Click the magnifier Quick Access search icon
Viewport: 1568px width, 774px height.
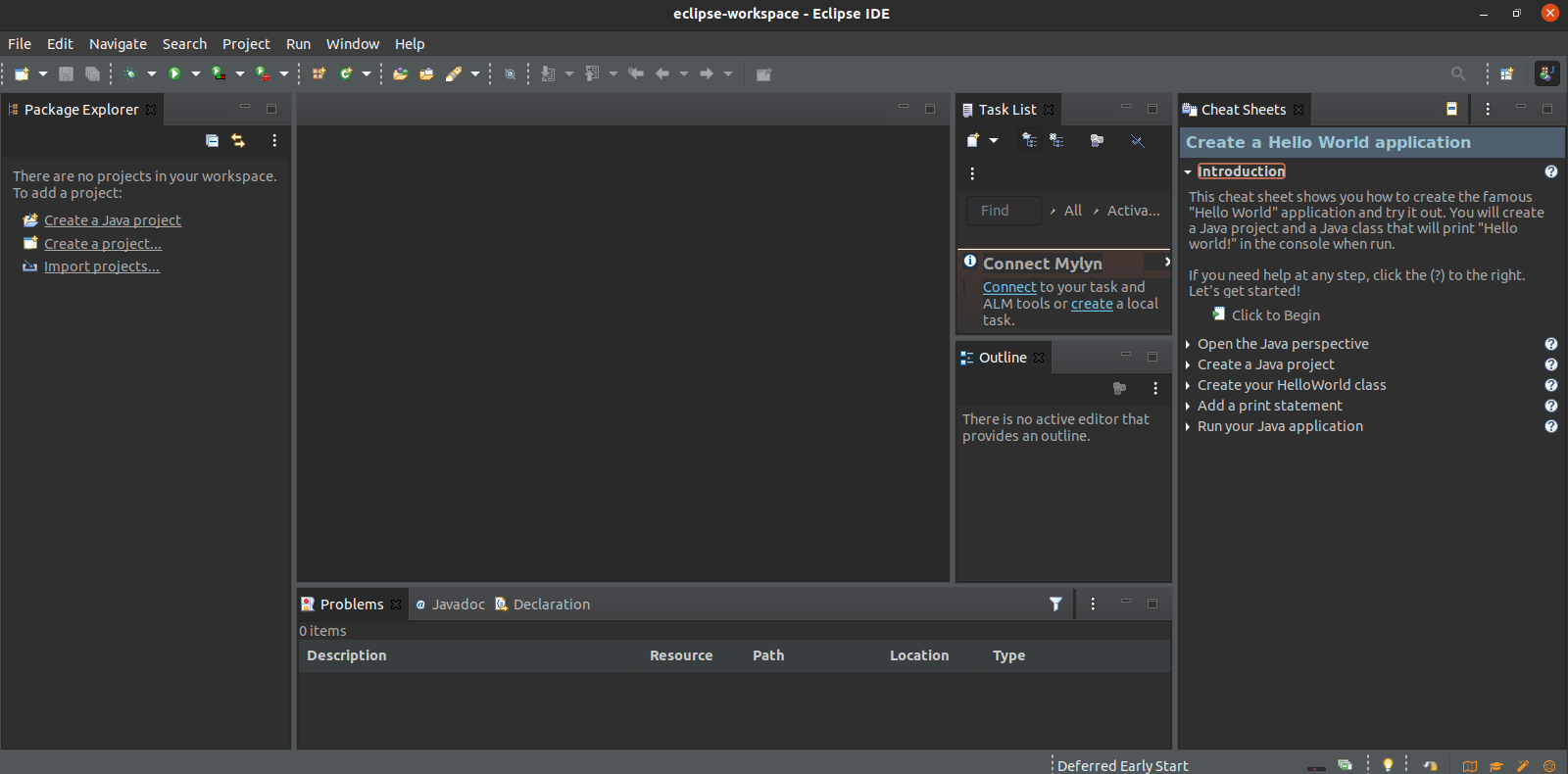[x=1458, y=73]
